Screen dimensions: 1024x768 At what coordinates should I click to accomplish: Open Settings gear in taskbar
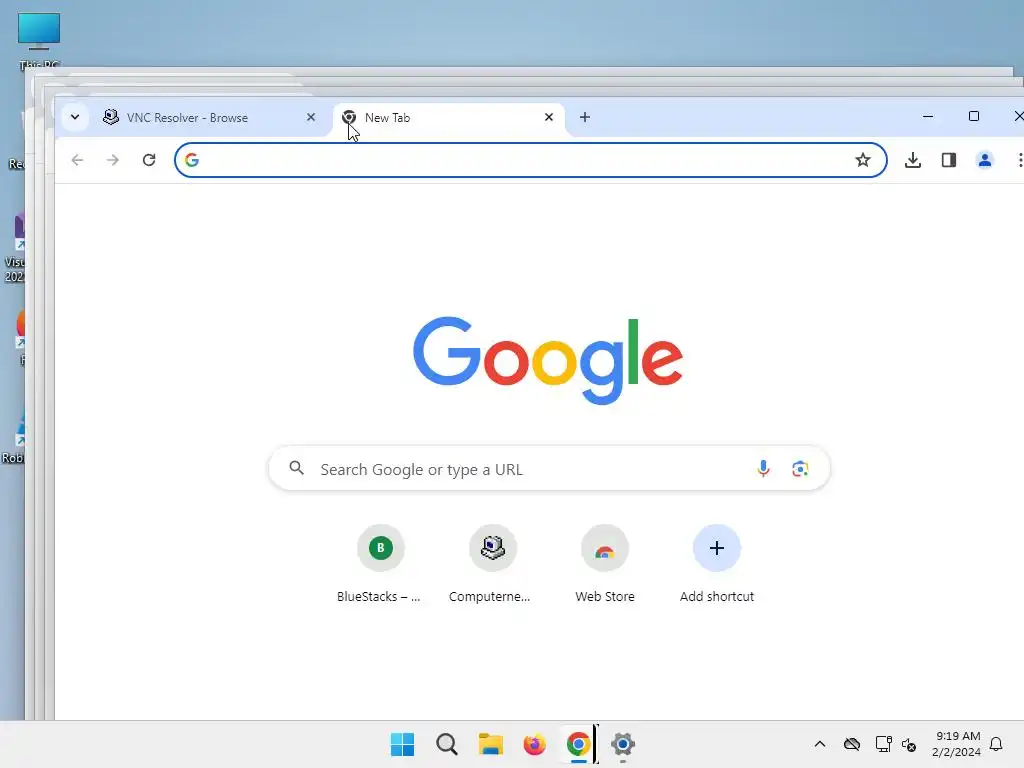pyautogui.click(x=622, y=744)
